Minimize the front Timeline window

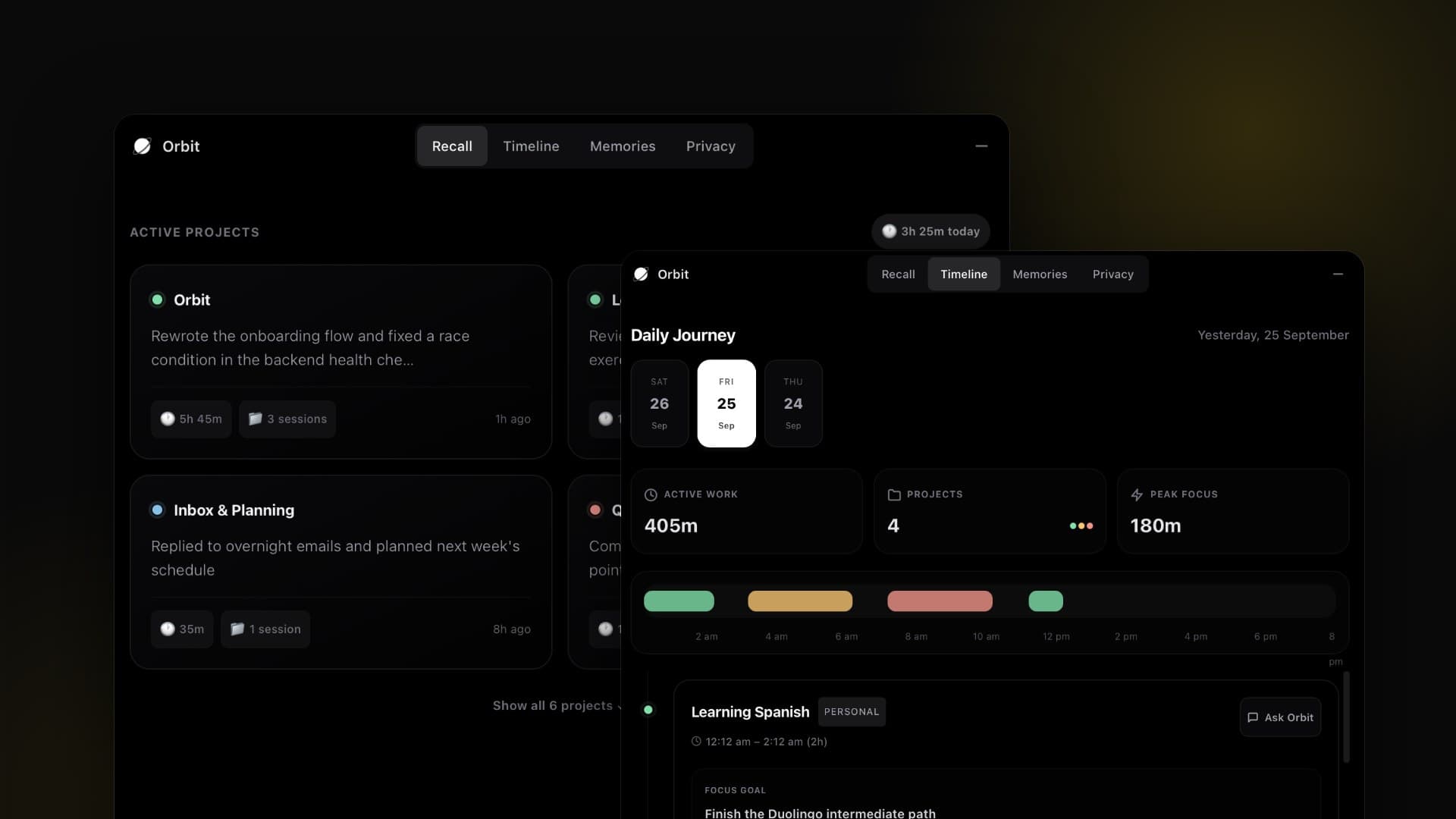point(1338,274)
